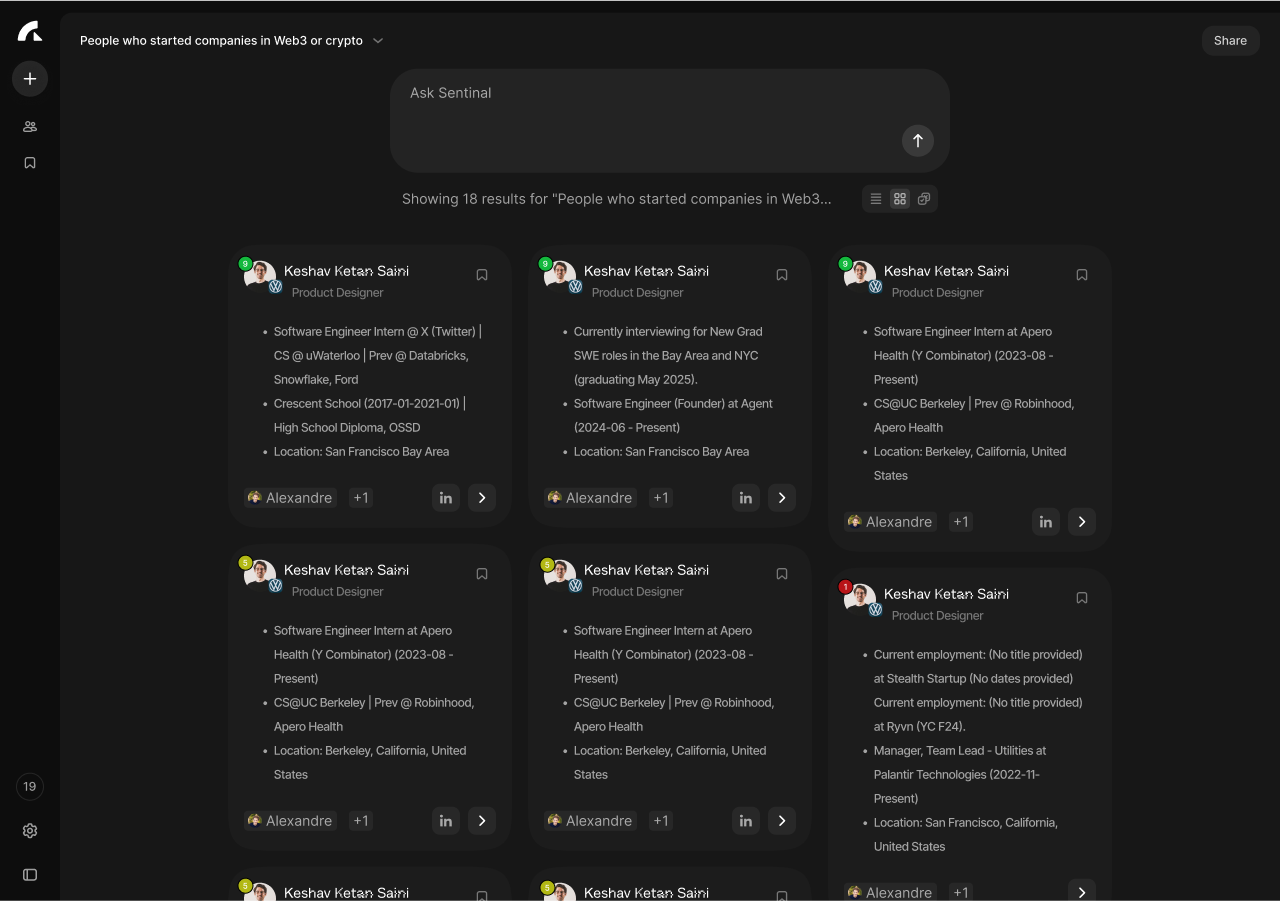Expand the search title dropdown chevron
This screenshot has width=1280, height=901.
378,41
